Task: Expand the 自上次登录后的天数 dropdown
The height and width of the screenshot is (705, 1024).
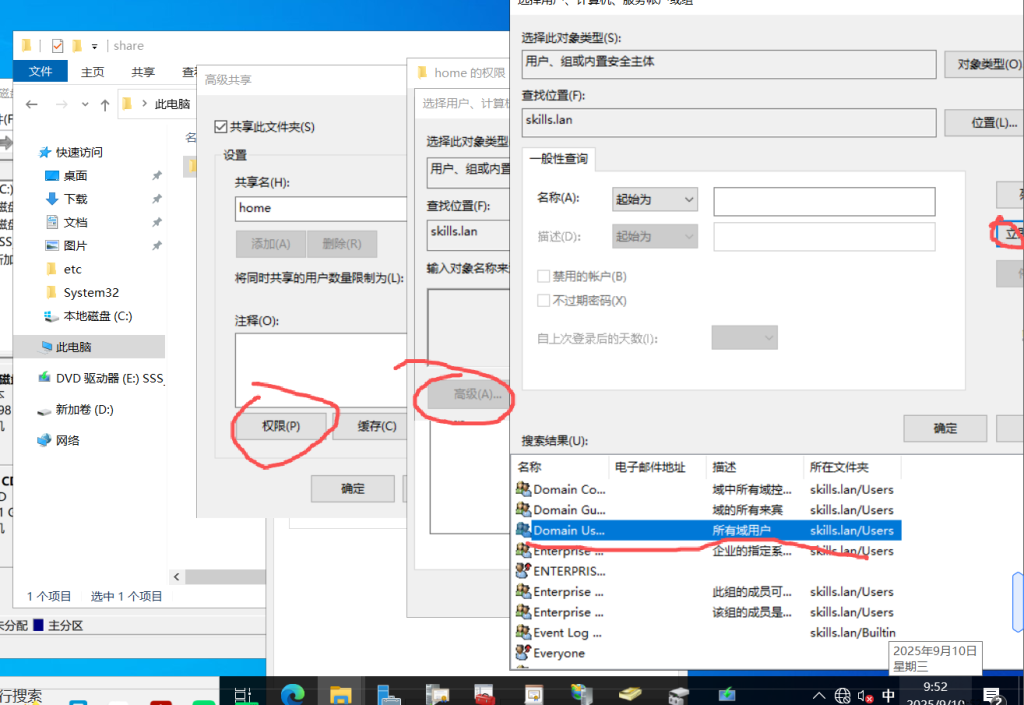Action: click(x=744, y=338)
